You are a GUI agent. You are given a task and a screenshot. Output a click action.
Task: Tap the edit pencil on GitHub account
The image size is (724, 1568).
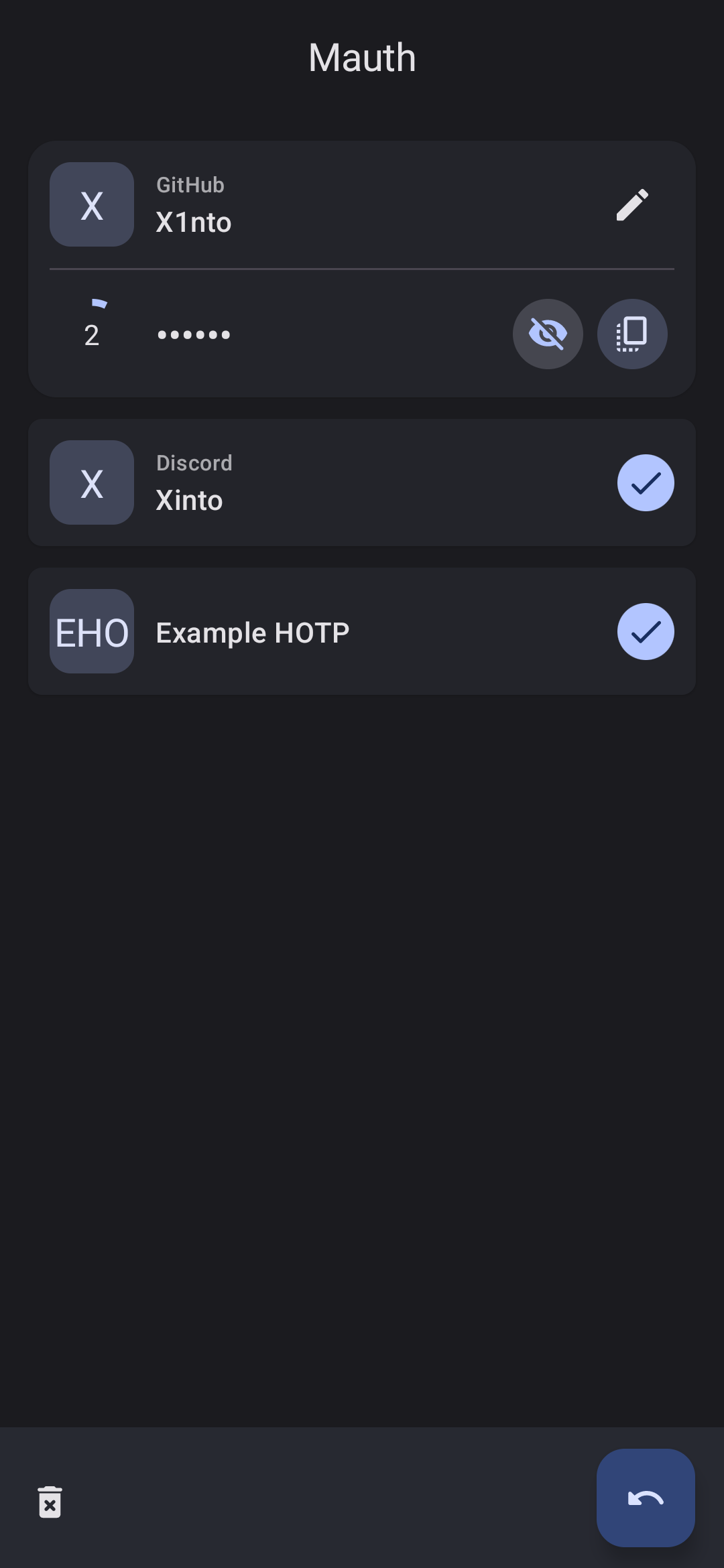[632, 204]
